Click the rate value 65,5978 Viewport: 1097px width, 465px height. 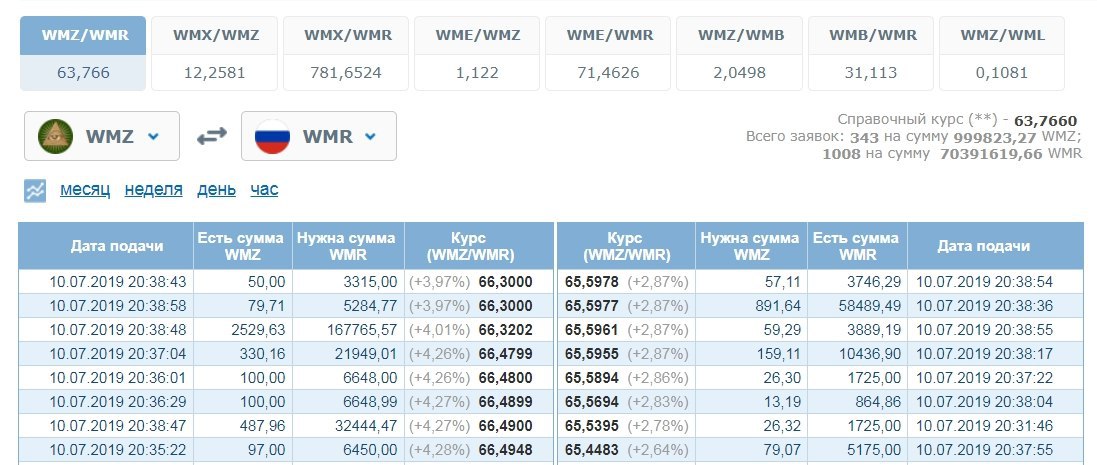click(x=592, y=282)
